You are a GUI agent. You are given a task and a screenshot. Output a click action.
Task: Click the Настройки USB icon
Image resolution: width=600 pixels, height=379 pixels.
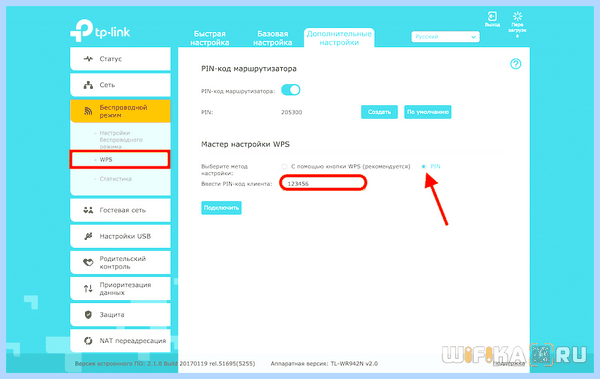[x=88, y=236]
